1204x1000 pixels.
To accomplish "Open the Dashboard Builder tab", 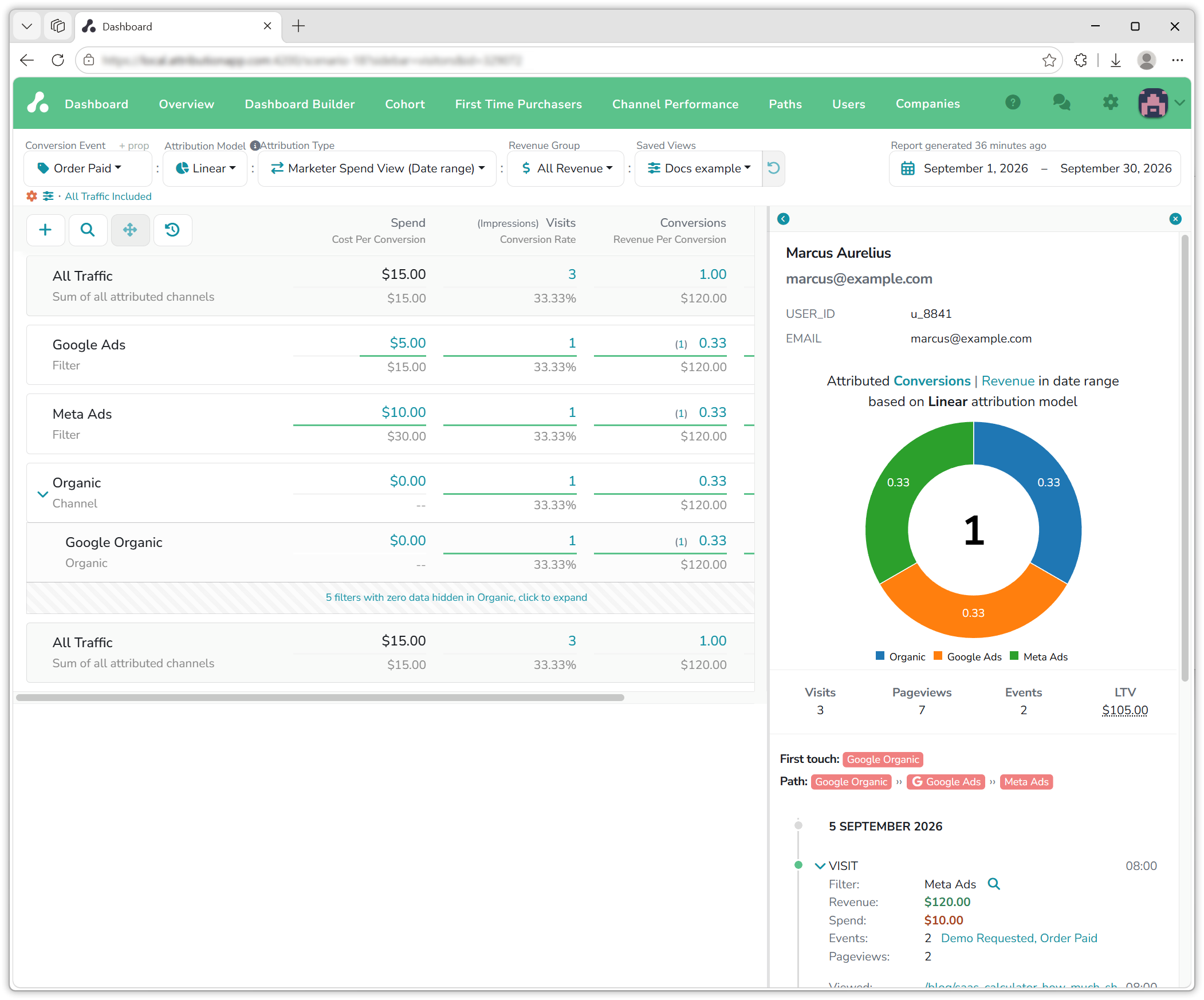I will point(299,104).
